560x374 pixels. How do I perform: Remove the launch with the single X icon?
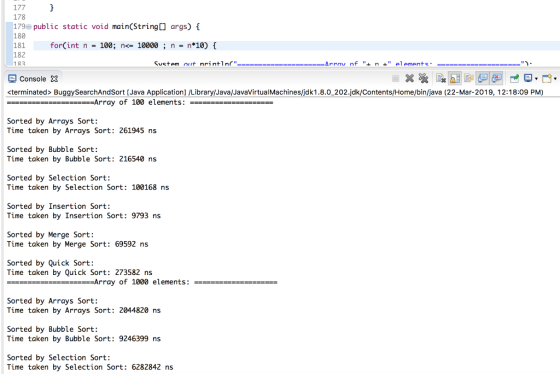tap(410, 78)
